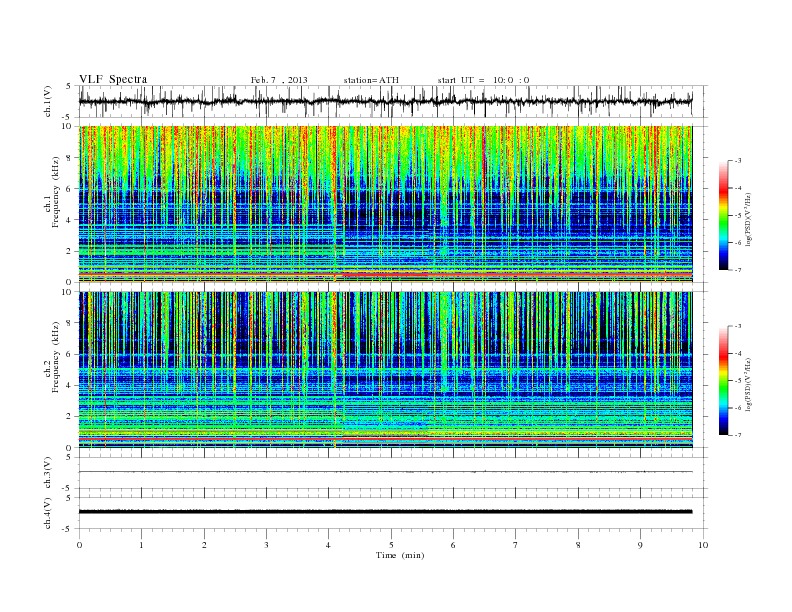This screenshot has height=612, width=792.
Task: Click tick label "1" on the Time axis
Action: pos(141,545)
